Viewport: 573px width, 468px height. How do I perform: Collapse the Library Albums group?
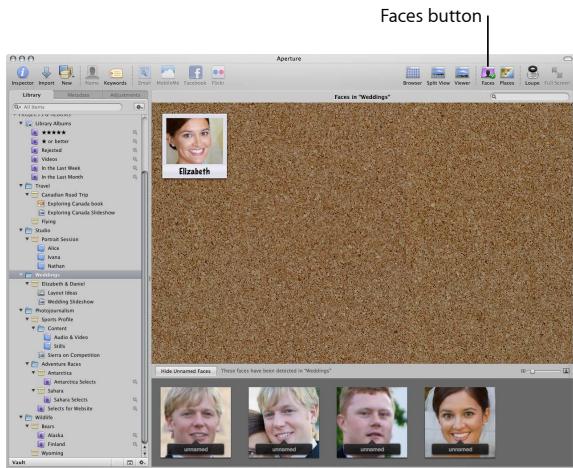coord(21,123)
